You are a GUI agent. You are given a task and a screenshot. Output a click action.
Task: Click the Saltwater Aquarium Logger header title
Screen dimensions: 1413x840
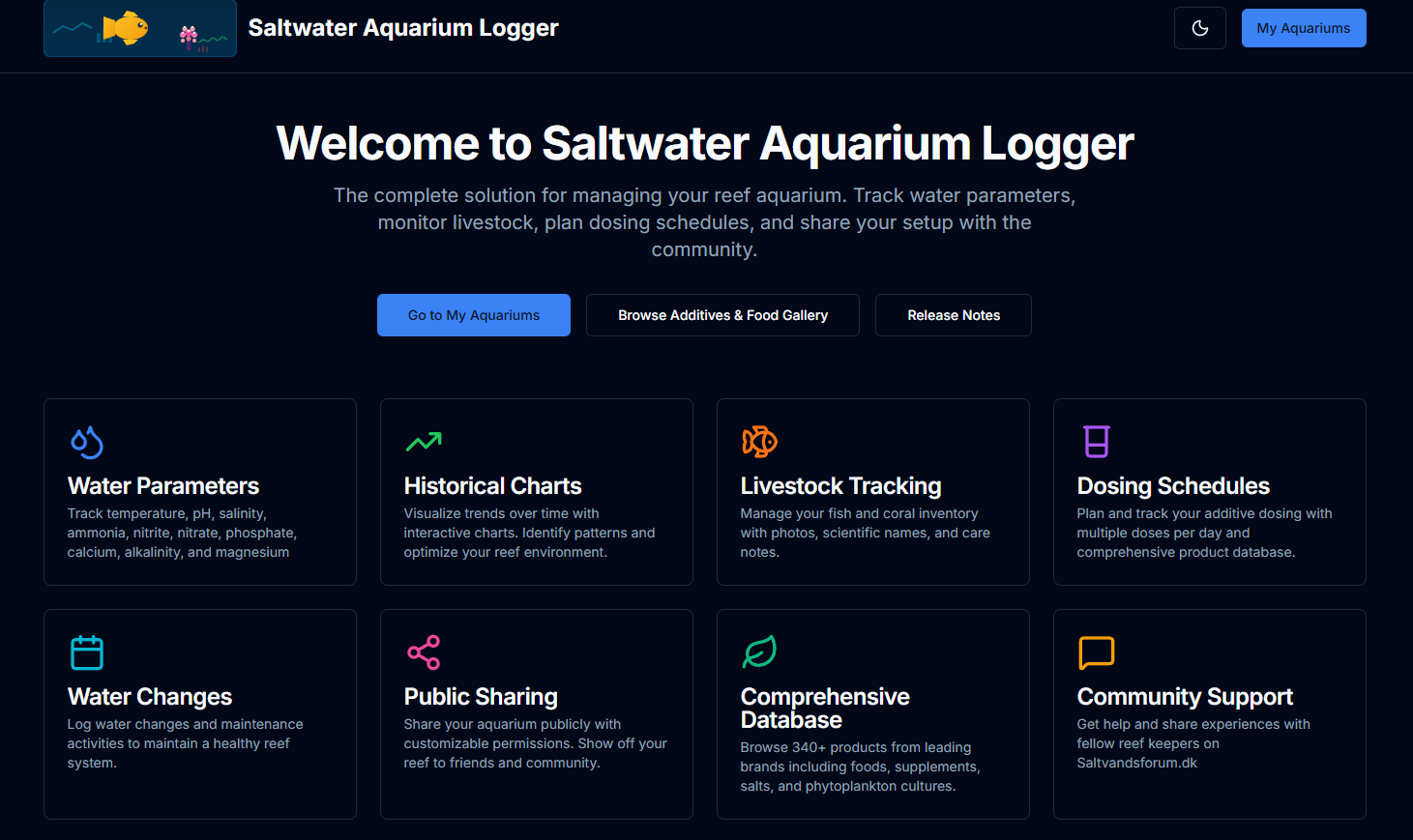(x=403, y=28)
